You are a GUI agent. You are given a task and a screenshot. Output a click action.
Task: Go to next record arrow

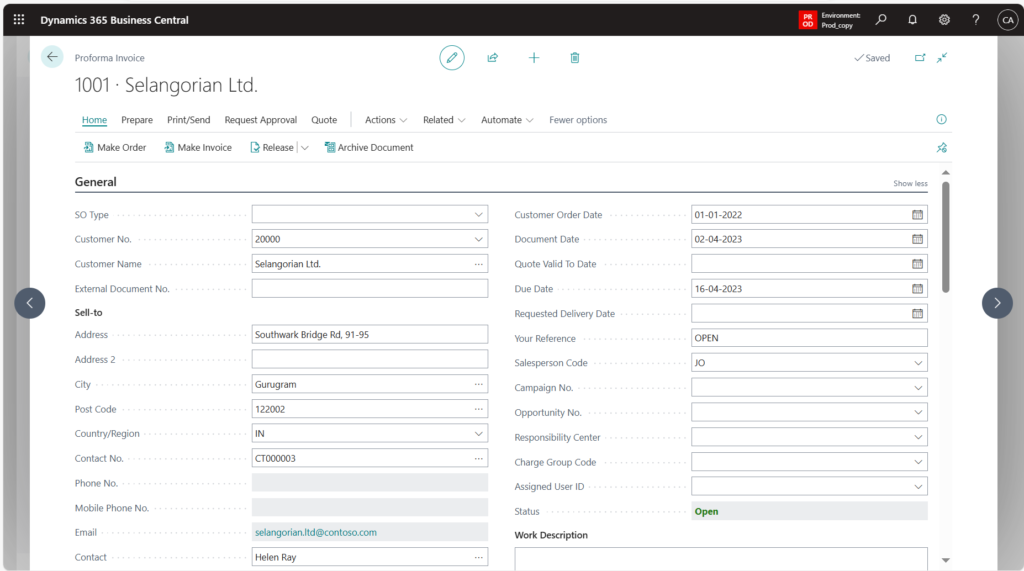997,303
